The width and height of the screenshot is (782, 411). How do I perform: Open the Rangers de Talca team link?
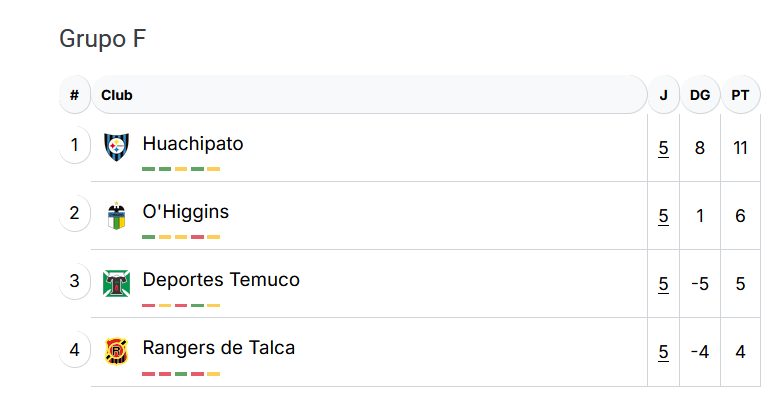pos(218,348)
